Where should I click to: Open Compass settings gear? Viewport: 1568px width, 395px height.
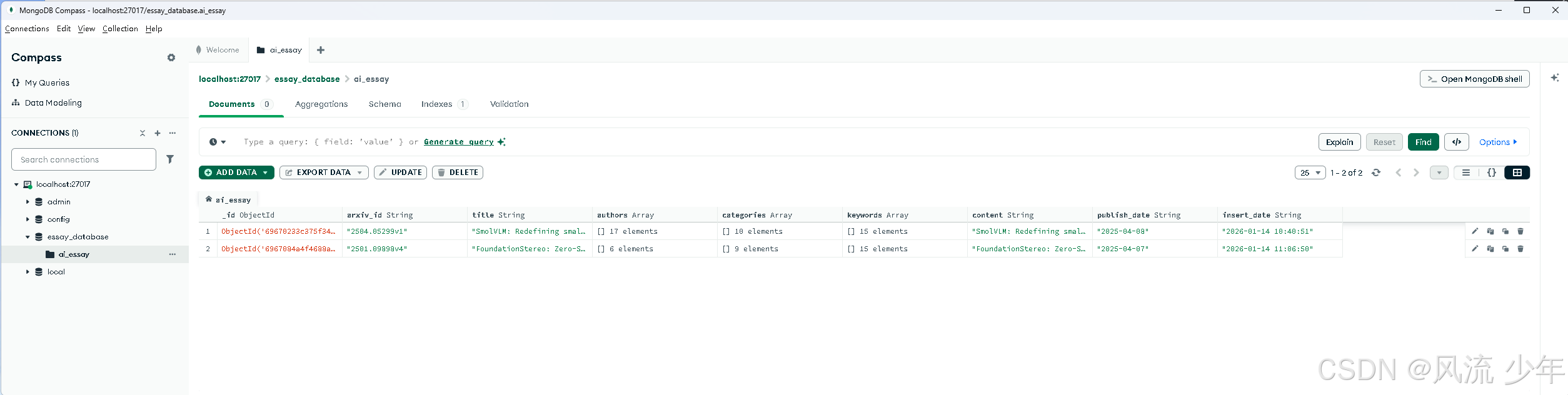coord(171,57)
